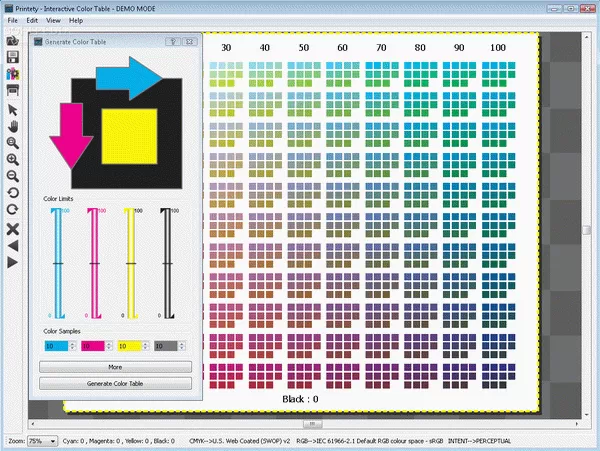Screen dimensions: 600x451
Task: Adjust the cyan color limit slider
Action: (58, 263)
